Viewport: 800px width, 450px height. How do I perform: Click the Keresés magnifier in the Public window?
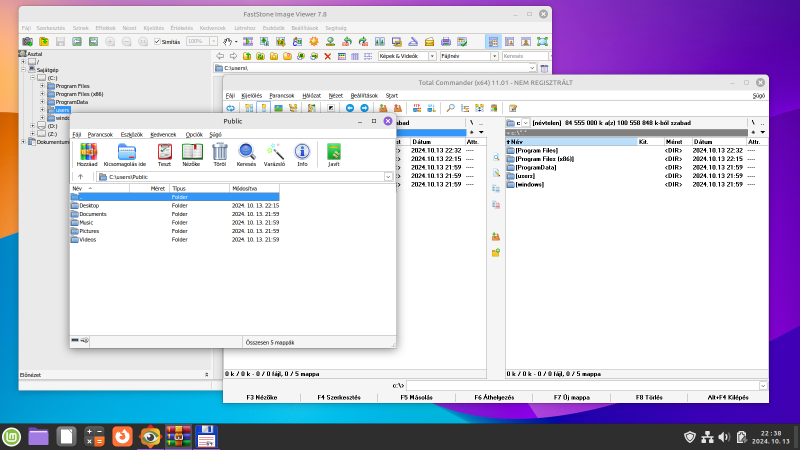(x=246, y=155)
